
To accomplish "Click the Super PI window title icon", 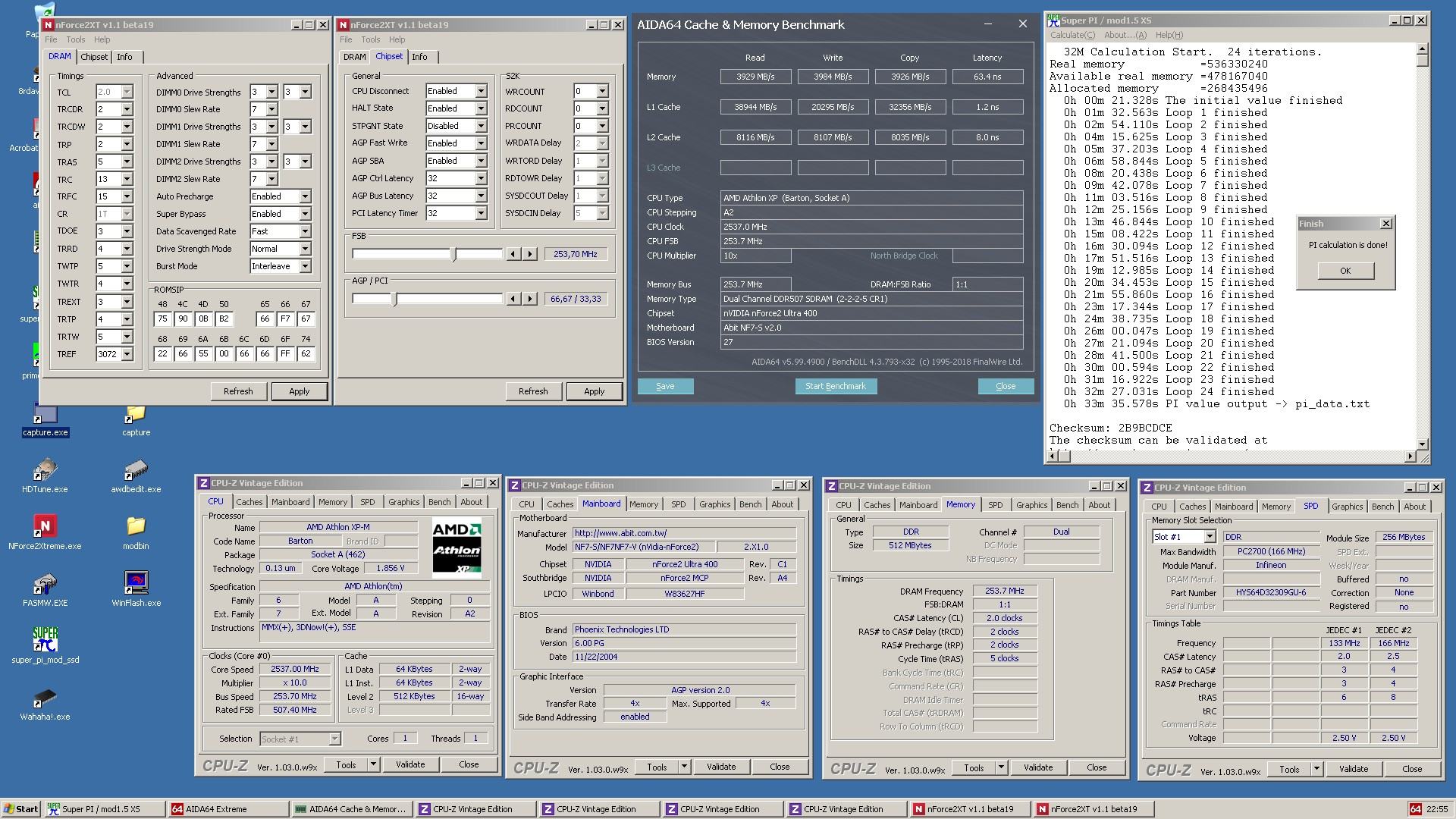I will [1053, 20].
